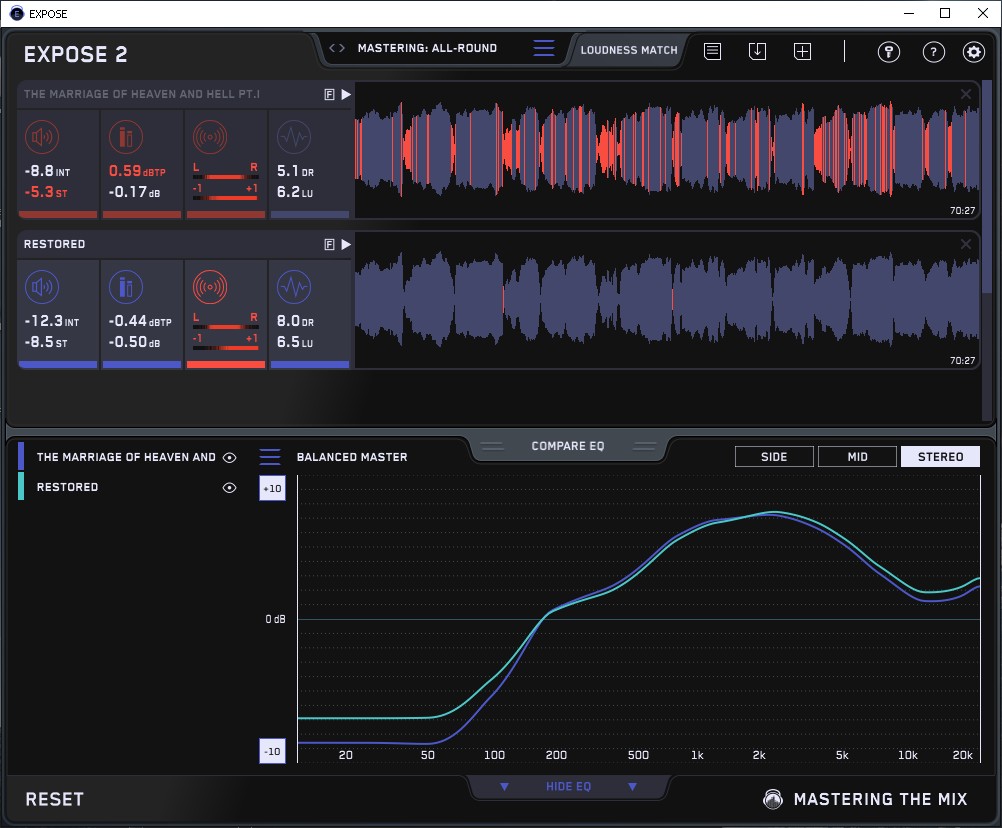Play the RESTORED track
1002x828 pixels.
[x=346, y=244]
